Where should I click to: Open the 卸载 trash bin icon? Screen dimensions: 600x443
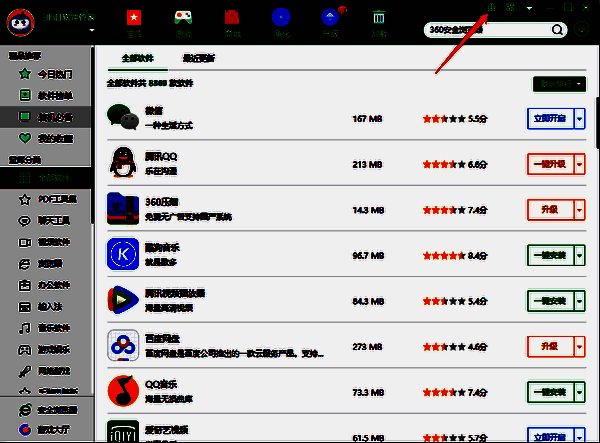click(379, 18)
